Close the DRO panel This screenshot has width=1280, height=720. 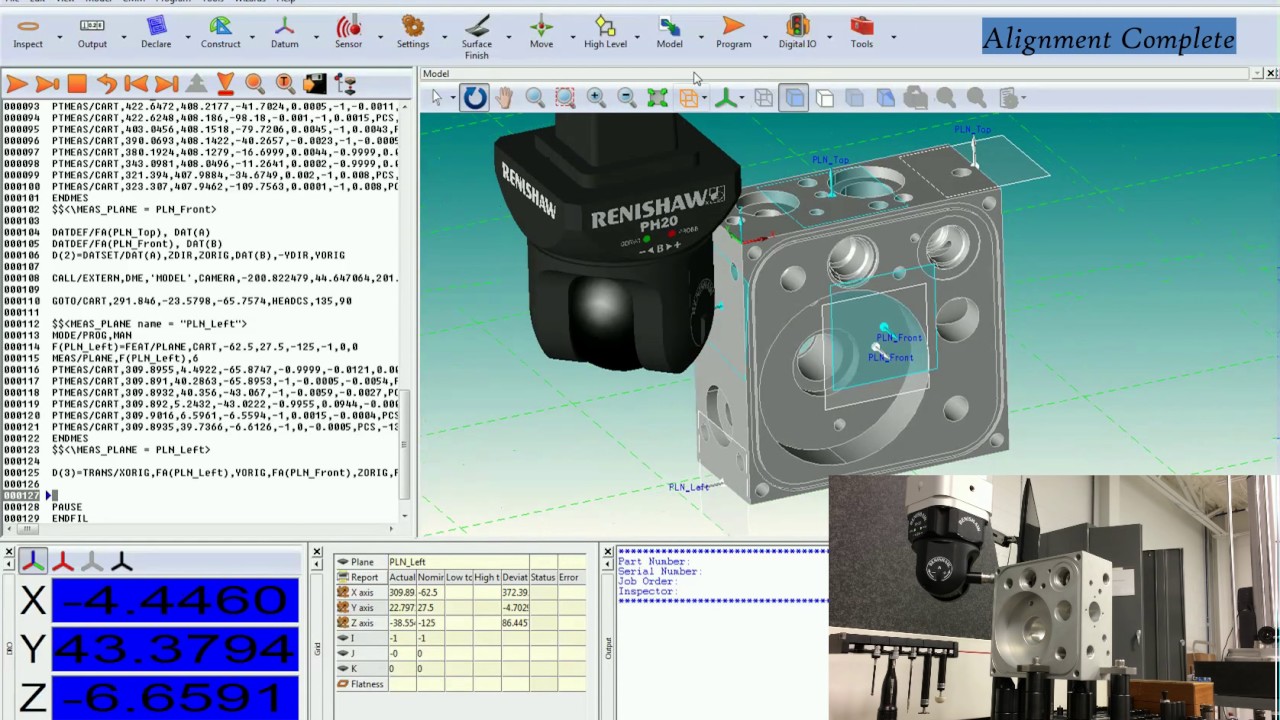click(8, 552)
